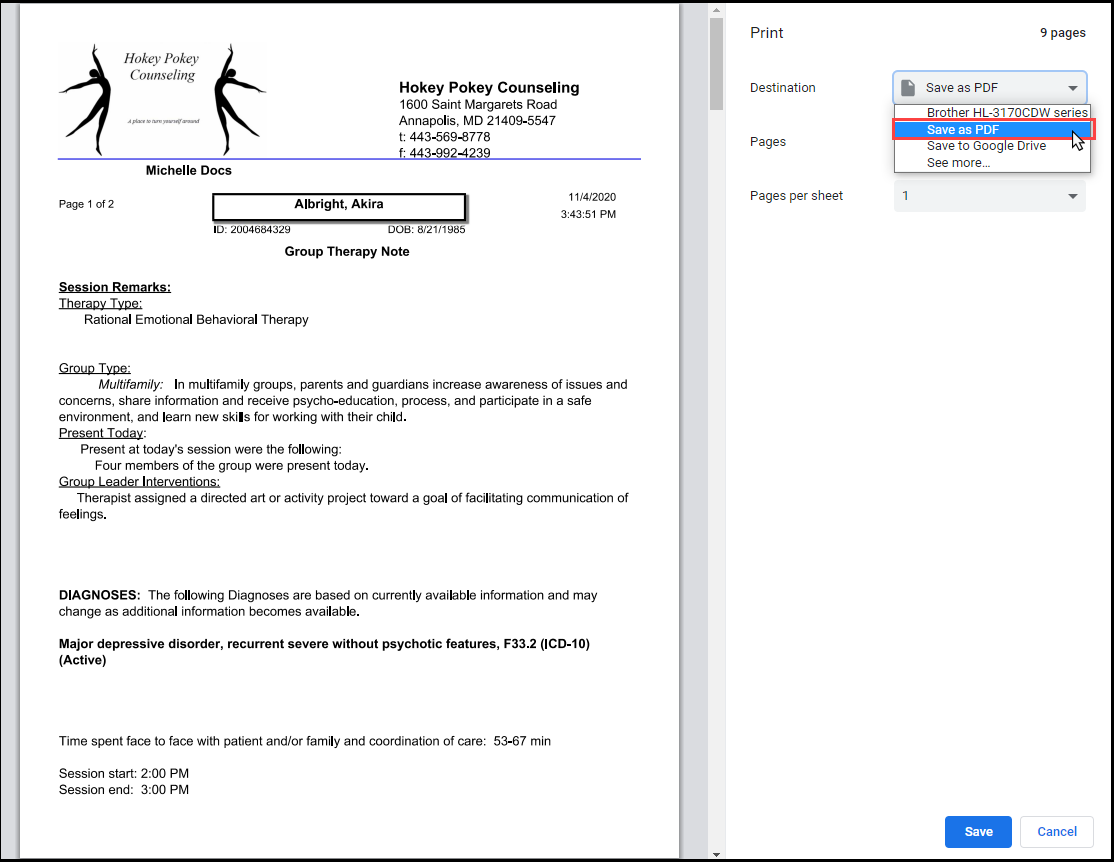Cancel the print dialog

click(x=1056, y=832)
